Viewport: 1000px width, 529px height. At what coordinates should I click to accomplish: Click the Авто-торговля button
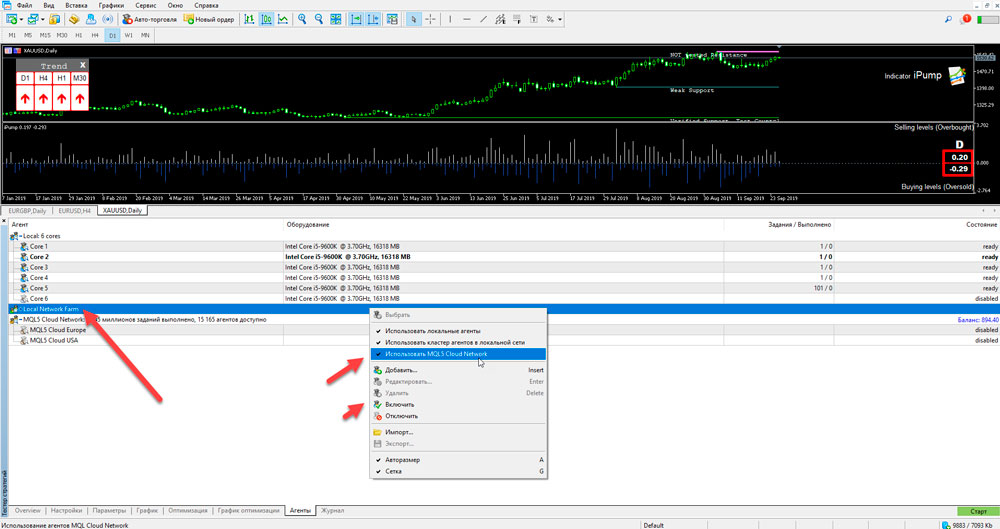[x=149, y=19]
